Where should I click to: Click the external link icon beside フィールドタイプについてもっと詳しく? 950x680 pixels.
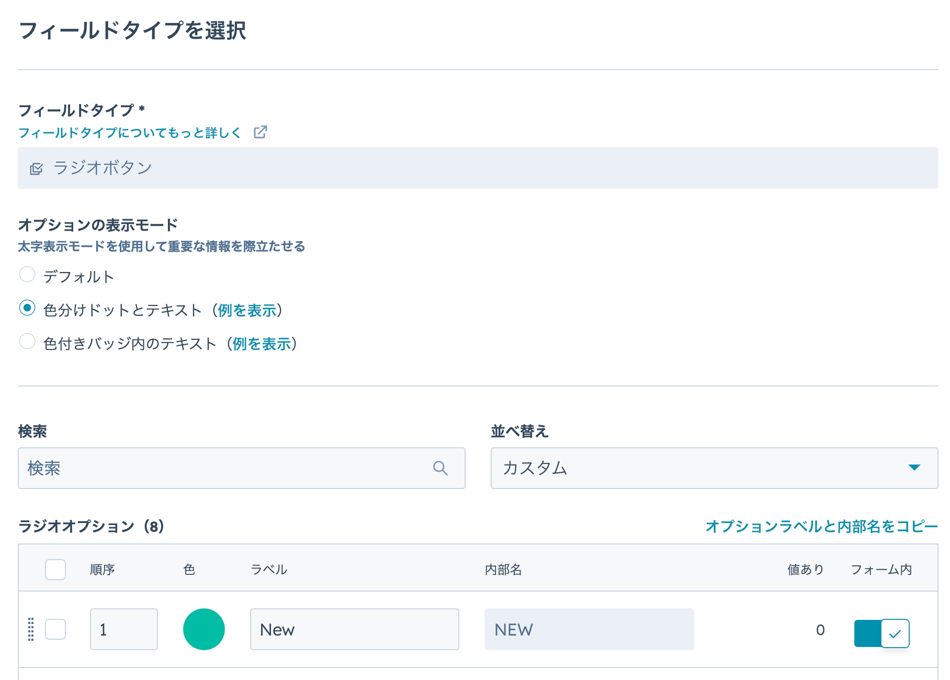(260, 132)
